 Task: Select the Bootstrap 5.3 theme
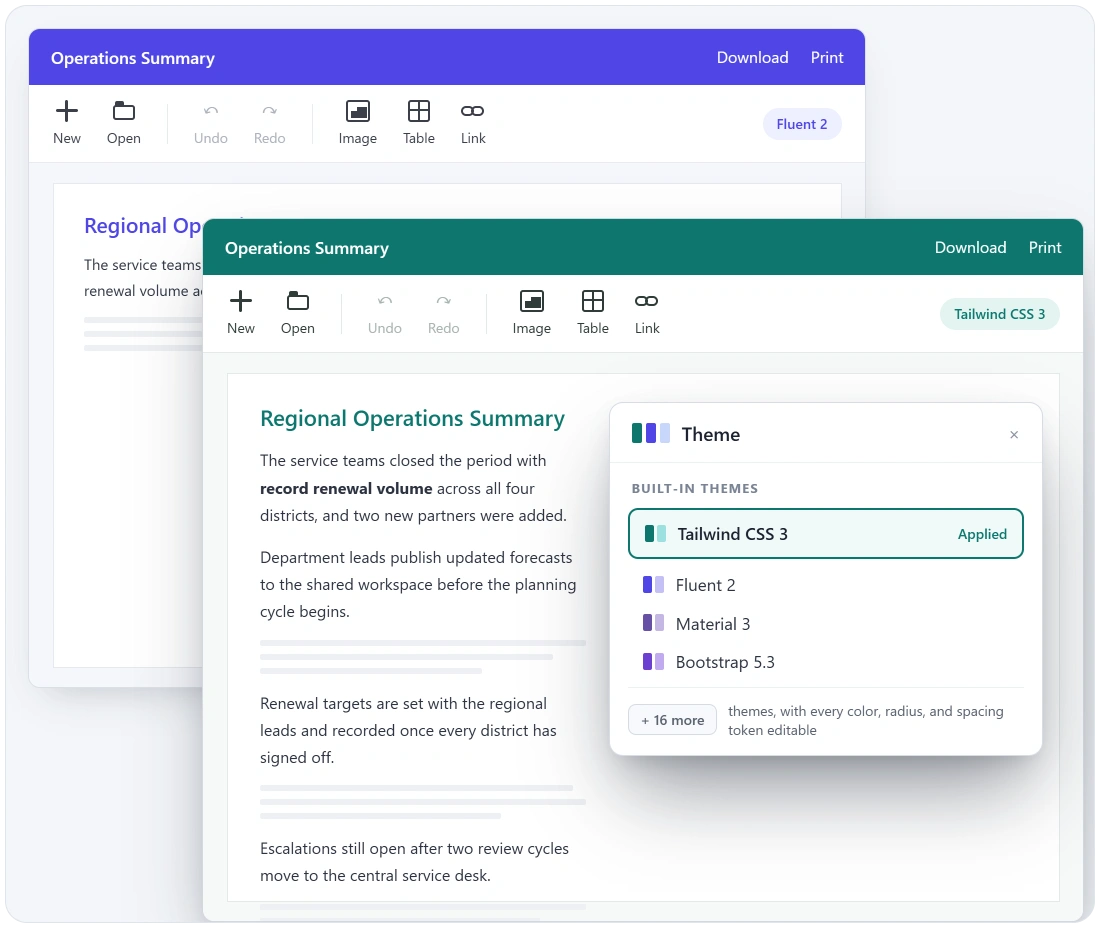826,662
